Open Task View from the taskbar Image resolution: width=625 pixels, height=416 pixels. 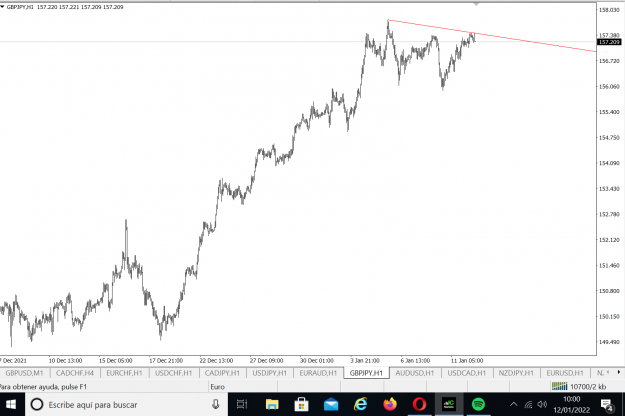[242, 404]
